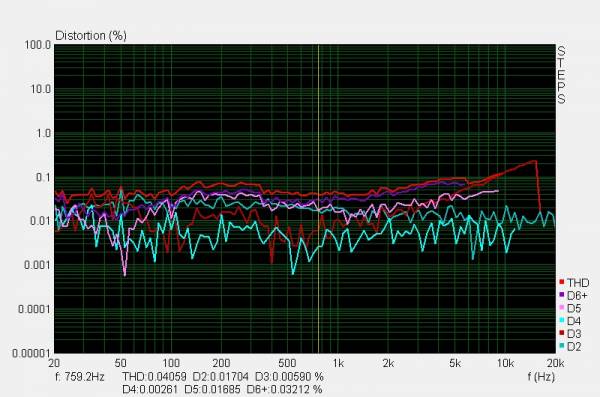Click the 'D6+:0.03212 %' readout value
Viewport: 600px width, 397px height.
(284, 389)
